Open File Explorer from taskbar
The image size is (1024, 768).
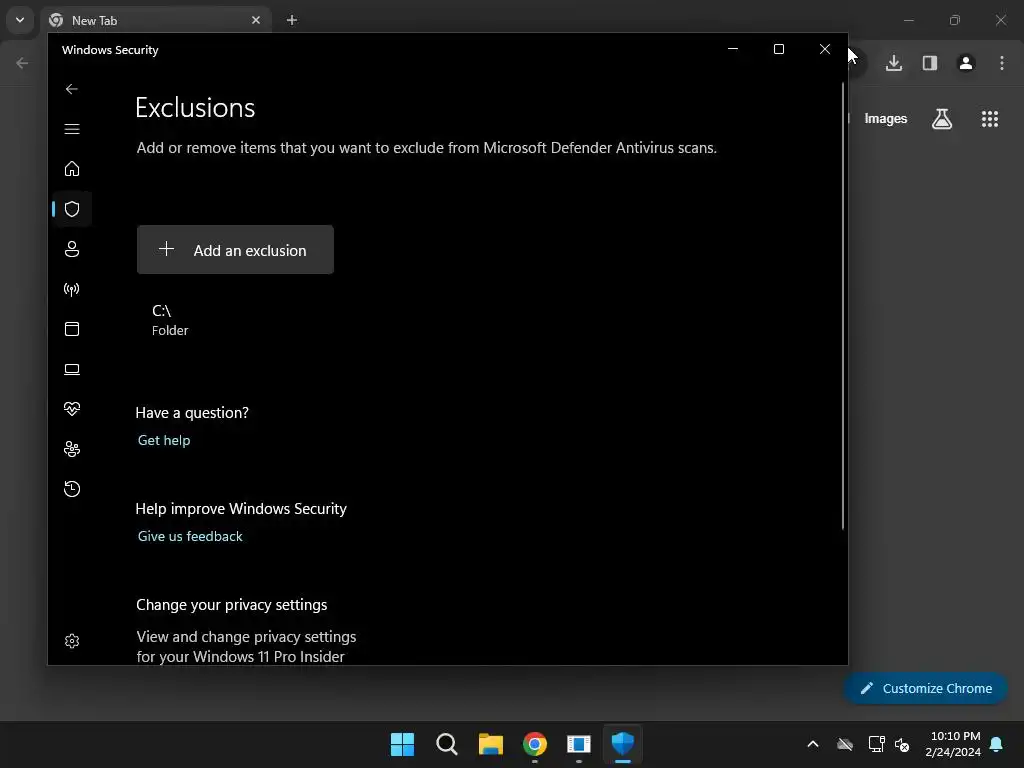[490, 744]
